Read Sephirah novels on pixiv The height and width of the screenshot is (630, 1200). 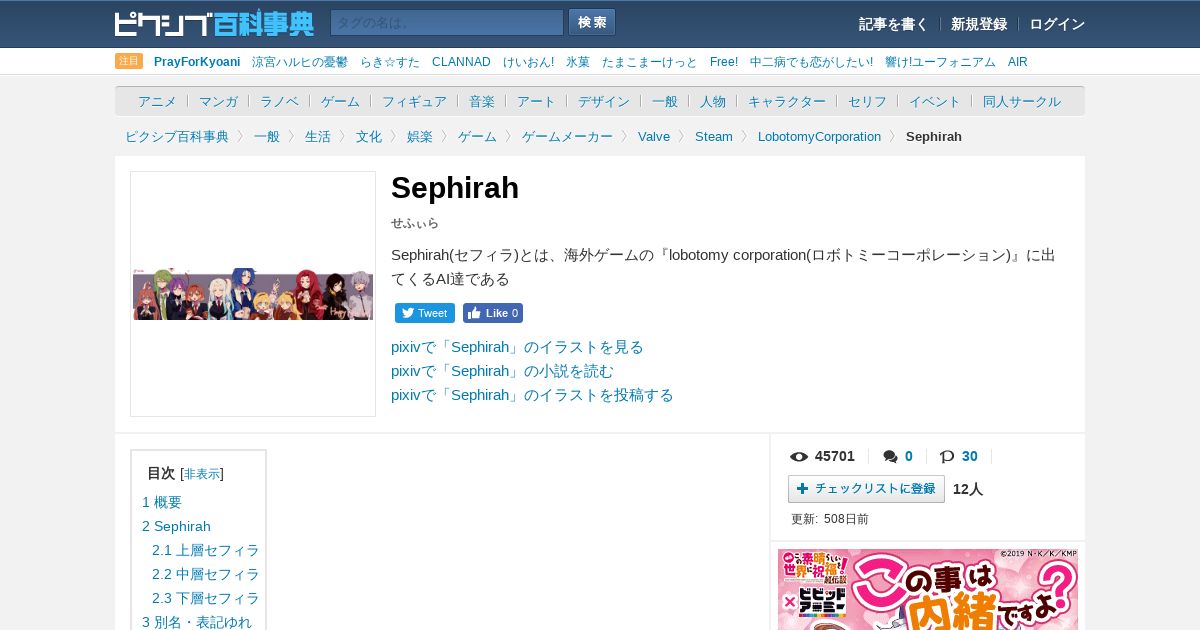(502, 371)
